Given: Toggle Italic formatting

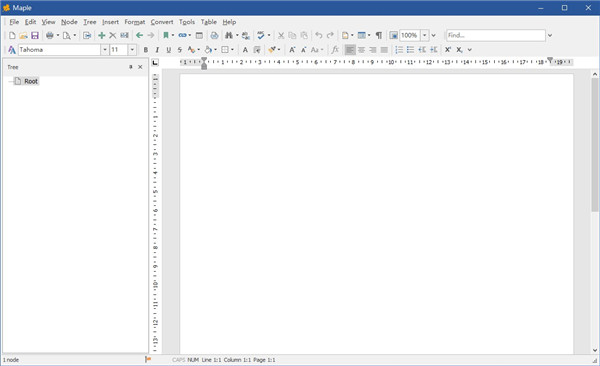Looking at the screenshot, I should (157, 50).
